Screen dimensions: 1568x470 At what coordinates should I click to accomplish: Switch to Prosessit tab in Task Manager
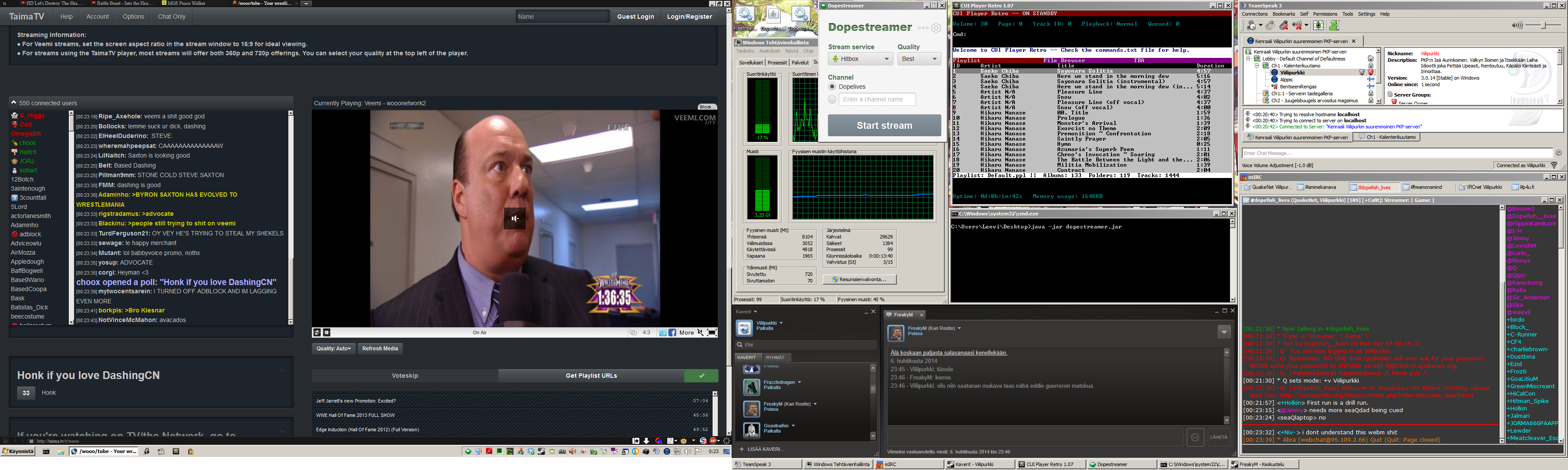pyautogui.click(x=777, y=63)
